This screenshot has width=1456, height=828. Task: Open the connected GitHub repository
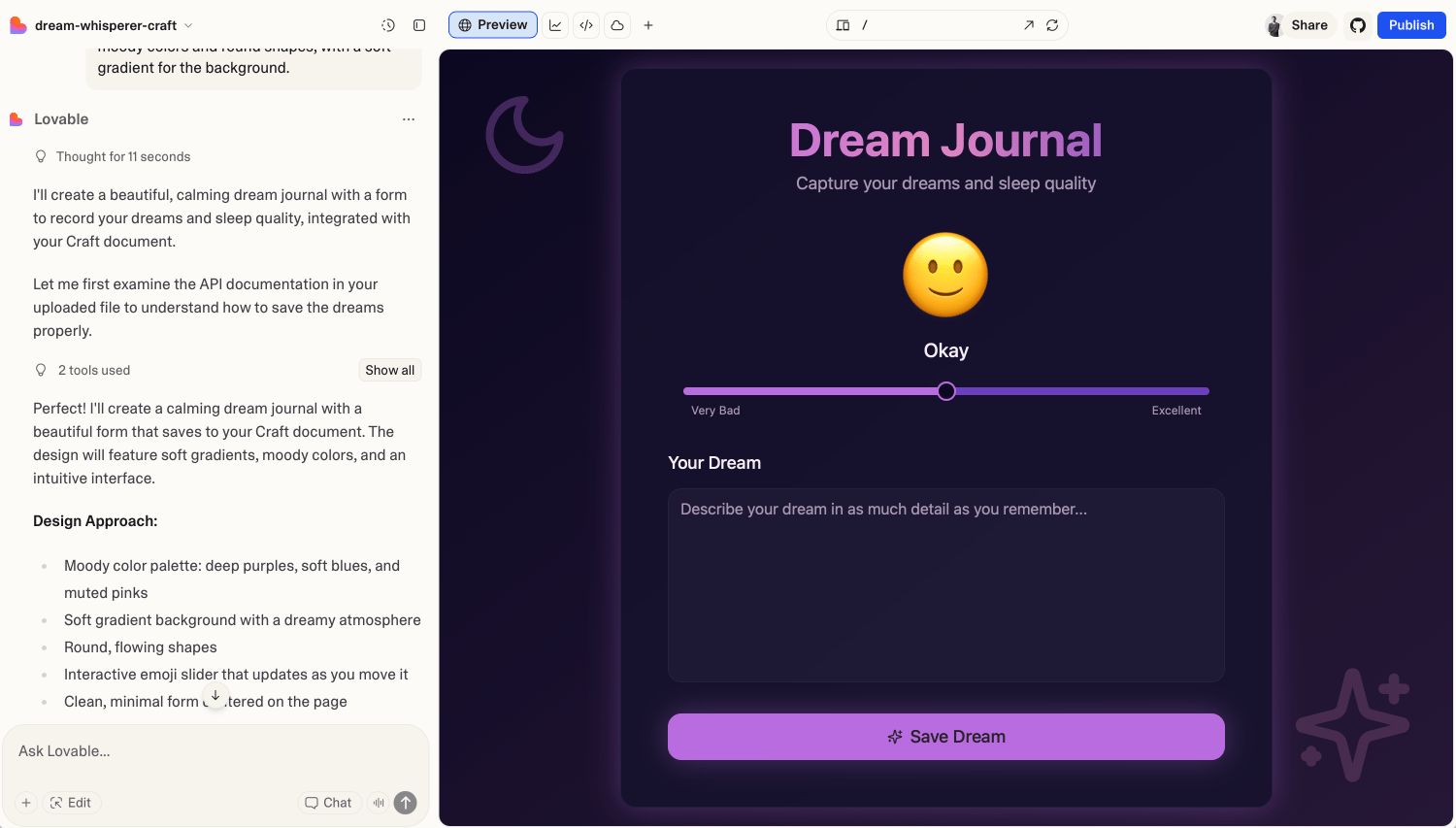point(1357,25)
